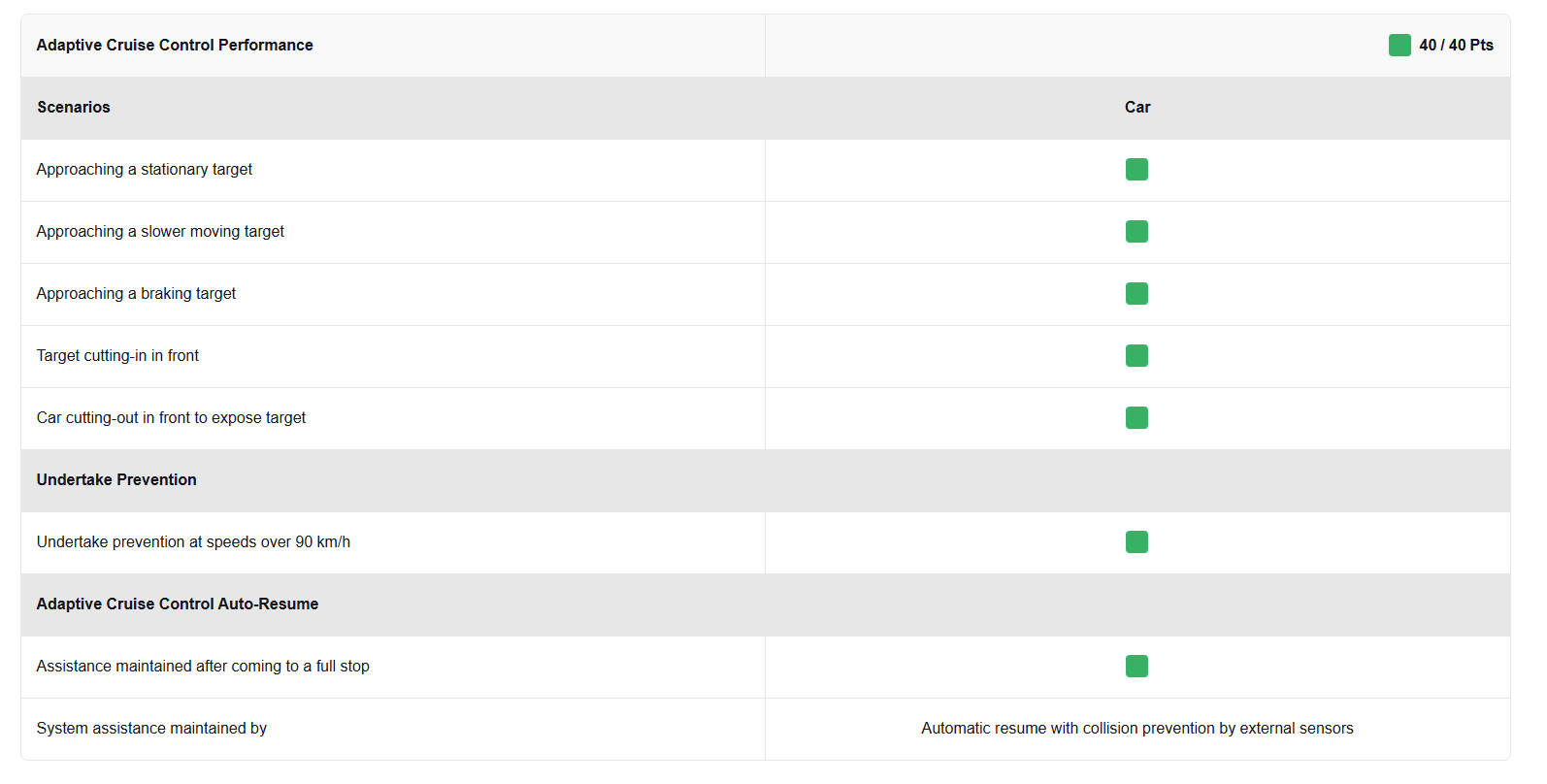The height and width of the screenshot is (784, 1547).
Task: Click green status square for Approaching a slower moving target
Action: coord(1136,231)
